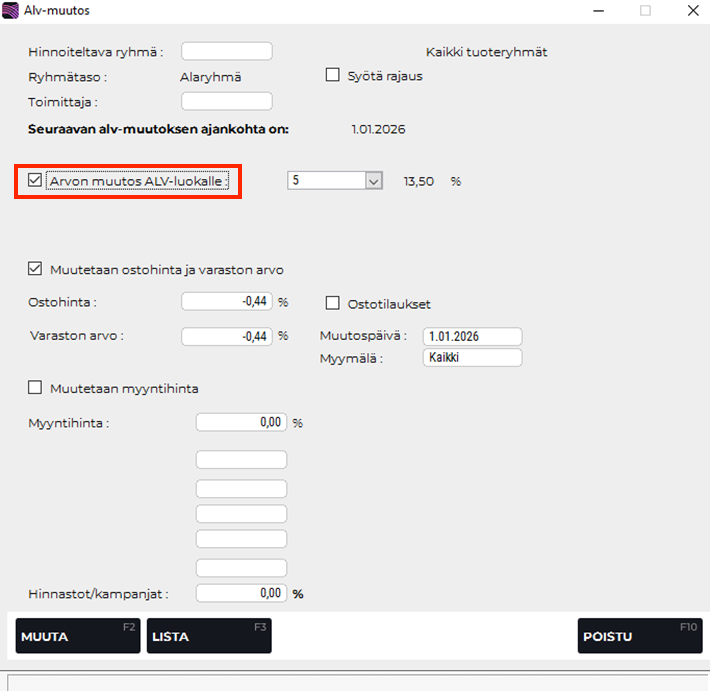710x691 pixels.
Task: Check the Ostotilaukset checkbox
Action: click(x=334, y=304)
